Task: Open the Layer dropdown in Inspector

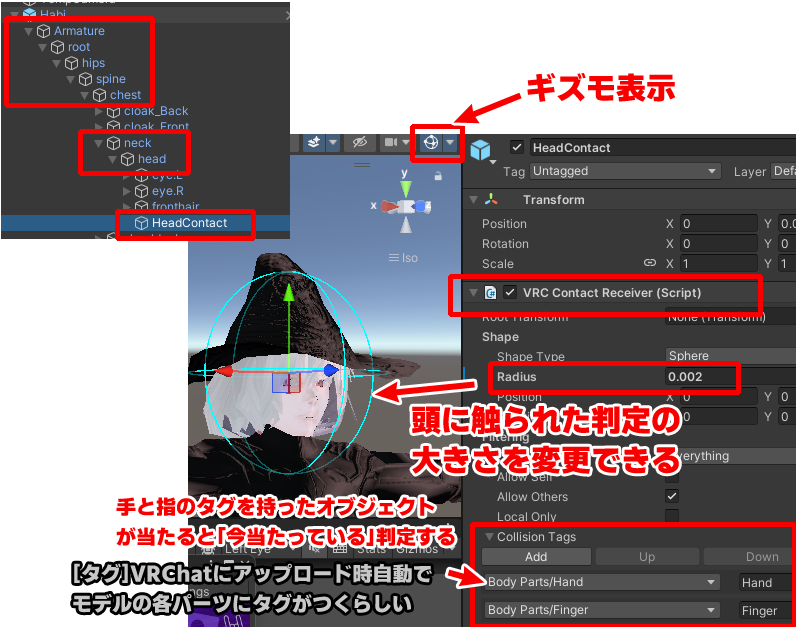Action: [x=783, y=171]
